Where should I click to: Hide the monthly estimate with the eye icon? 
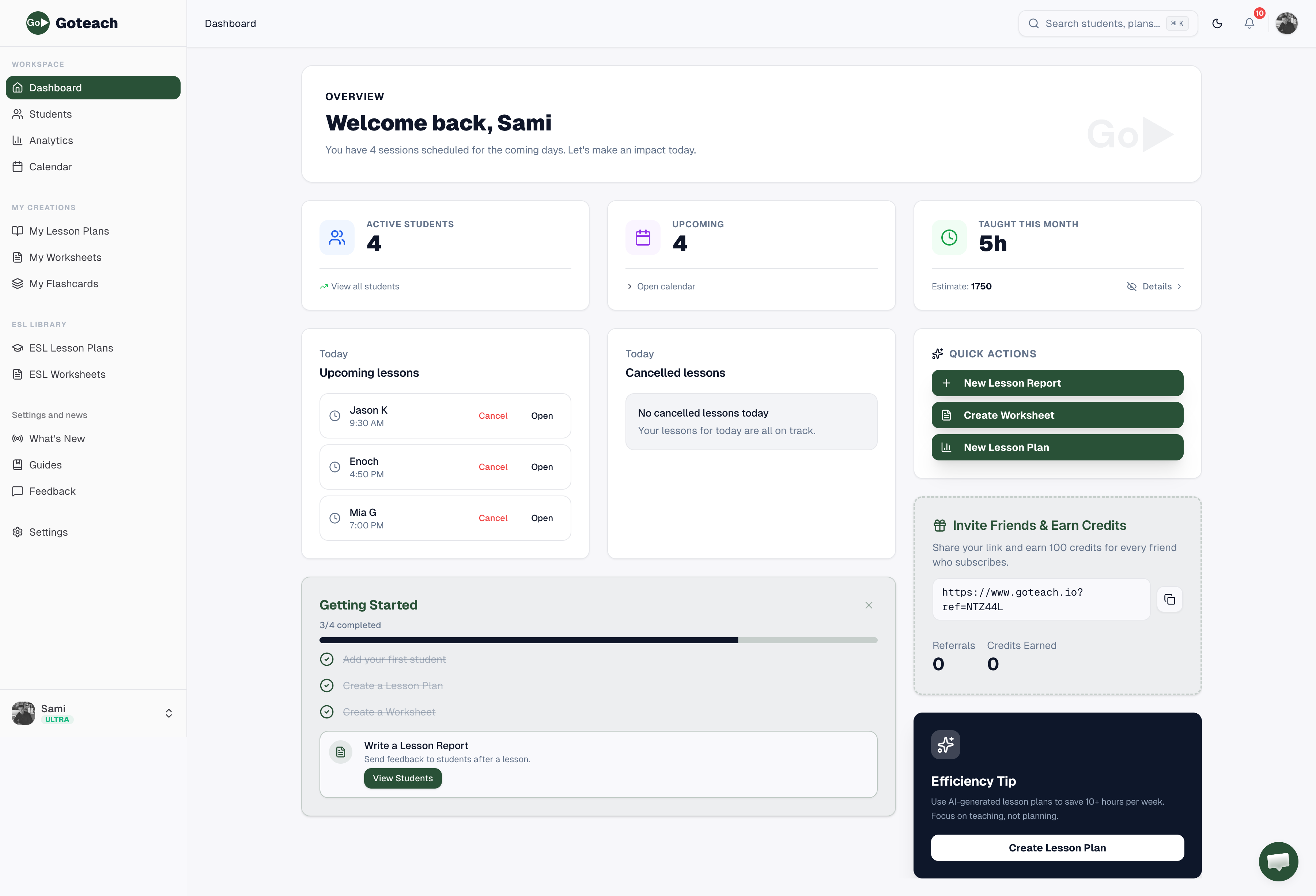point(1132,286)
